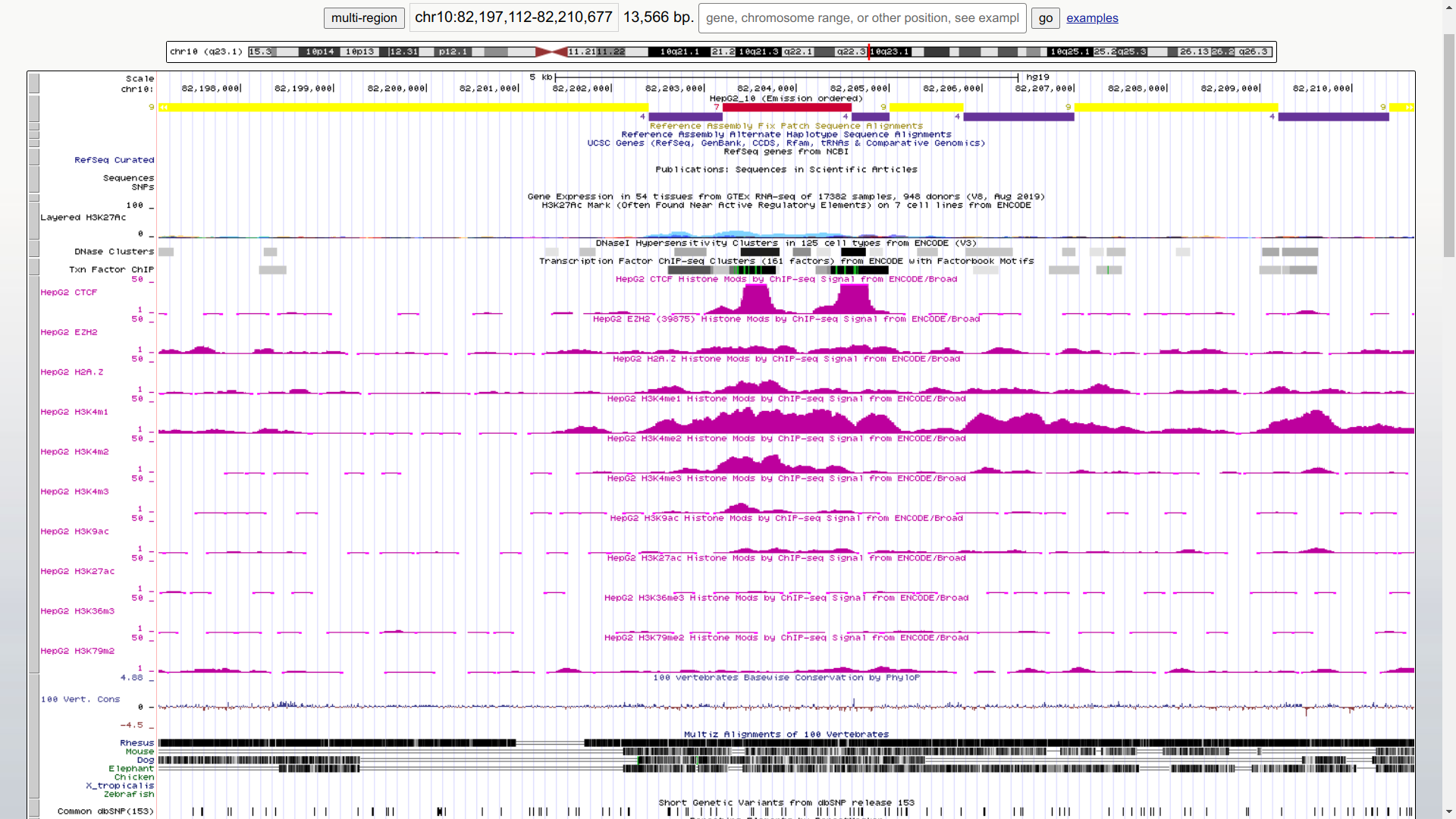
Task: Click the 10p14 band in chromosome ideogram
Action: (319, 52)
